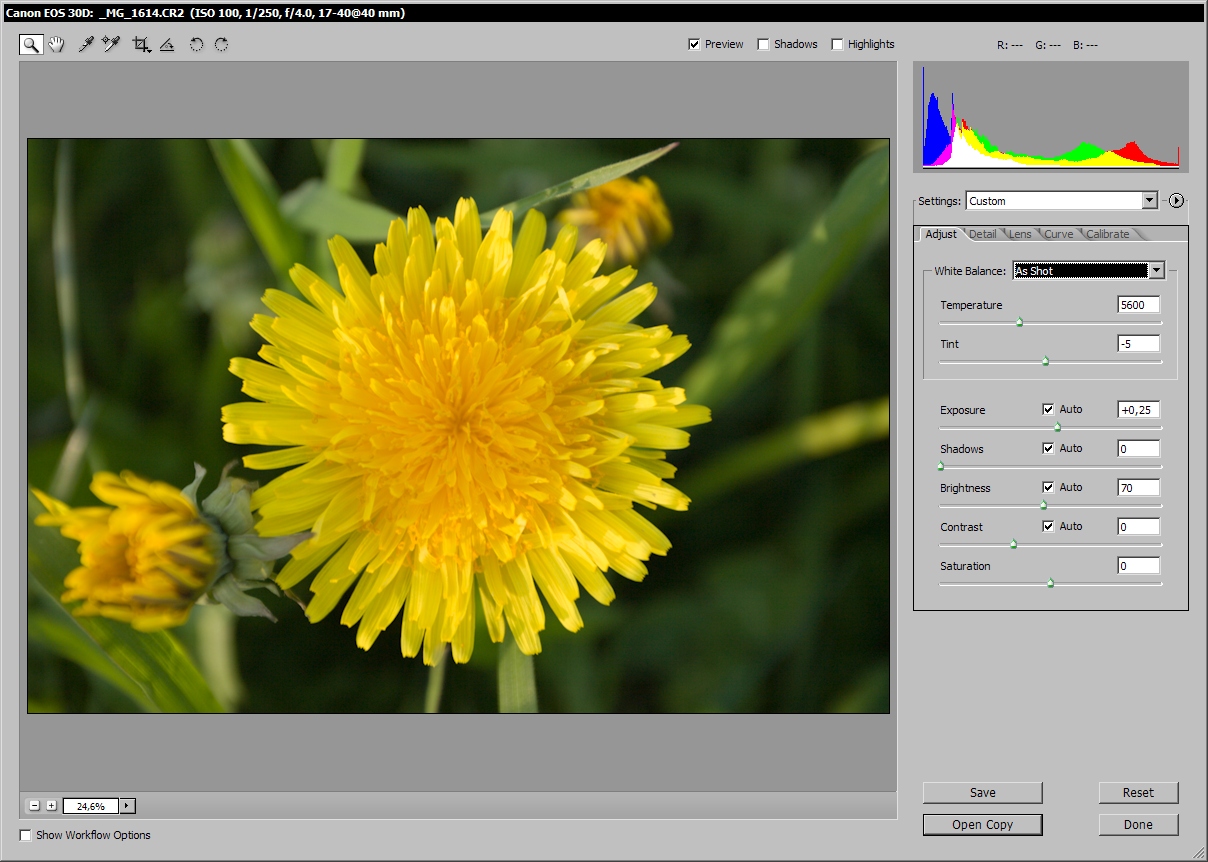Image resolution: width=1208 pixels, height=862 pixels.
Task: Open the Settings flyout menu arrow
Action: click(x=1176, y=201)
